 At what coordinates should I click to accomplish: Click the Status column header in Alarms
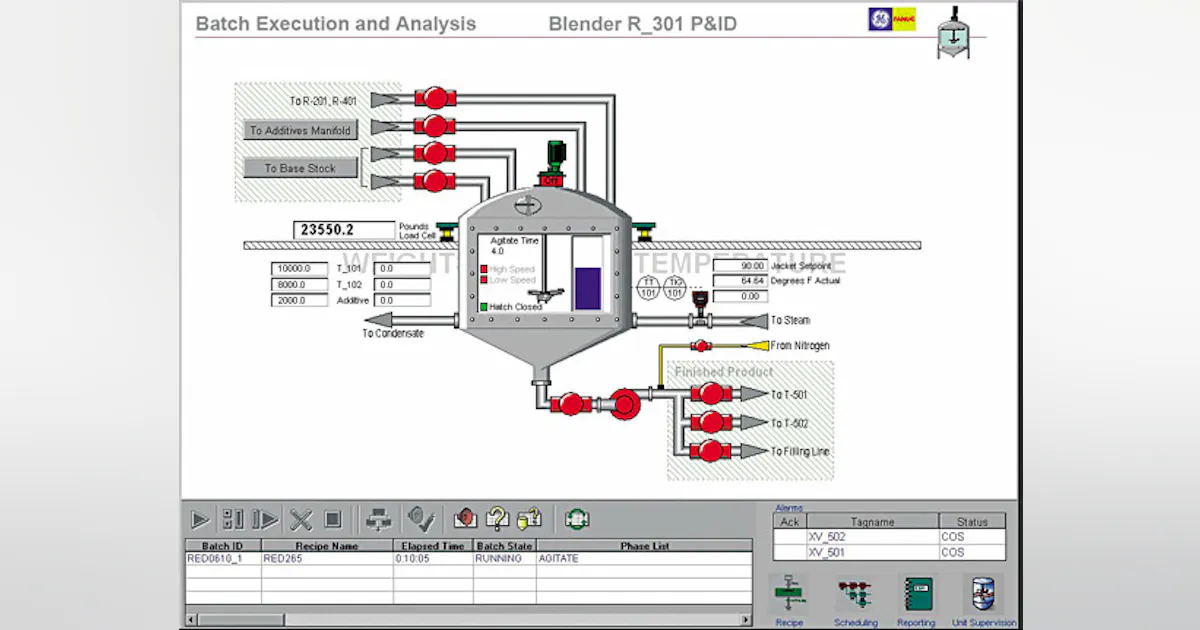(972, 521)
